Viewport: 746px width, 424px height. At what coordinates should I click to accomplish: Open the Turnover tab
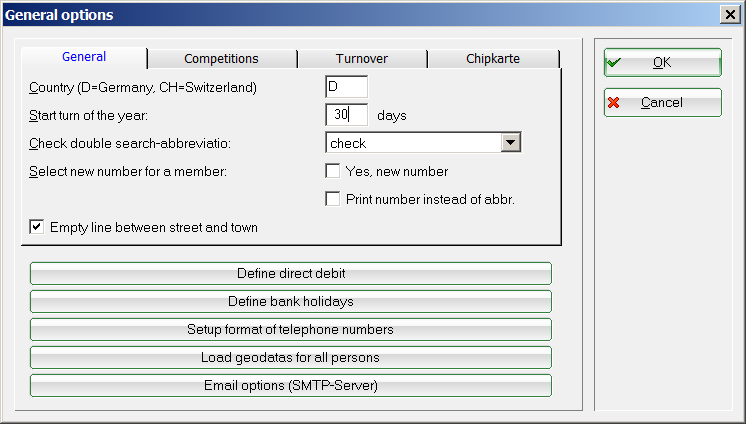pyautogui.click(x=362, y=59)
